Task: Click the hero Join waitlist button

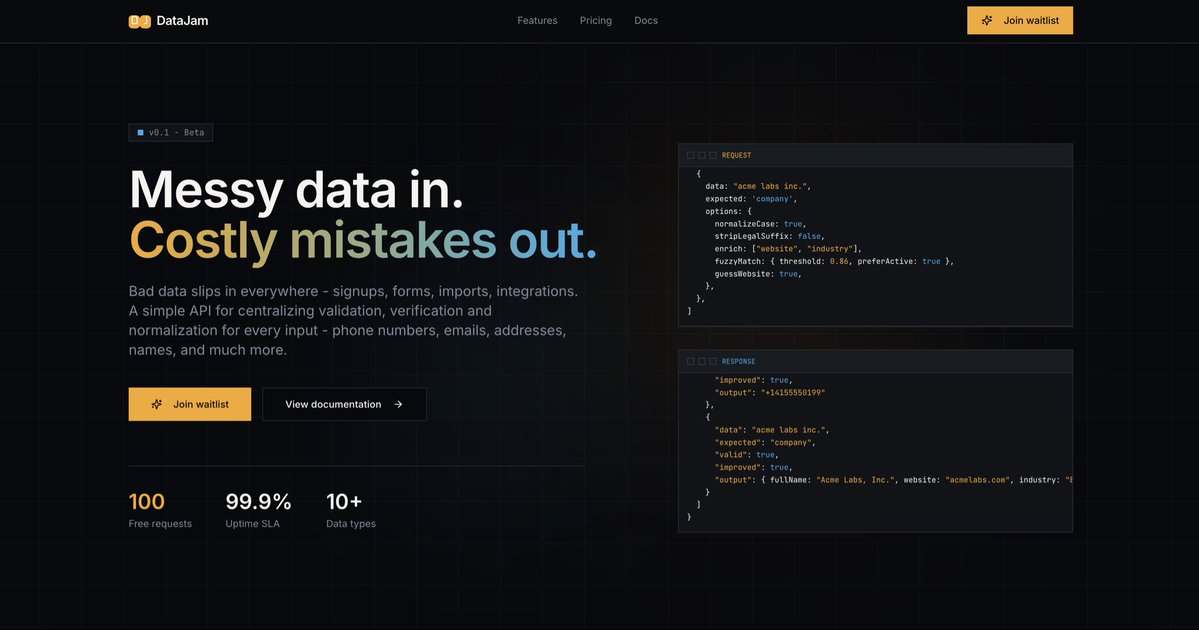Action: [x=190, y=404]
